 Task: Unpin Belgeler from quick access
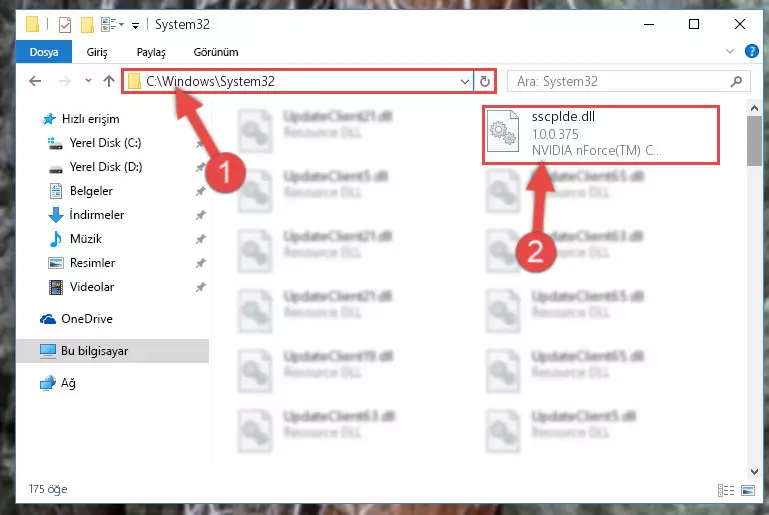pos(200,191)
